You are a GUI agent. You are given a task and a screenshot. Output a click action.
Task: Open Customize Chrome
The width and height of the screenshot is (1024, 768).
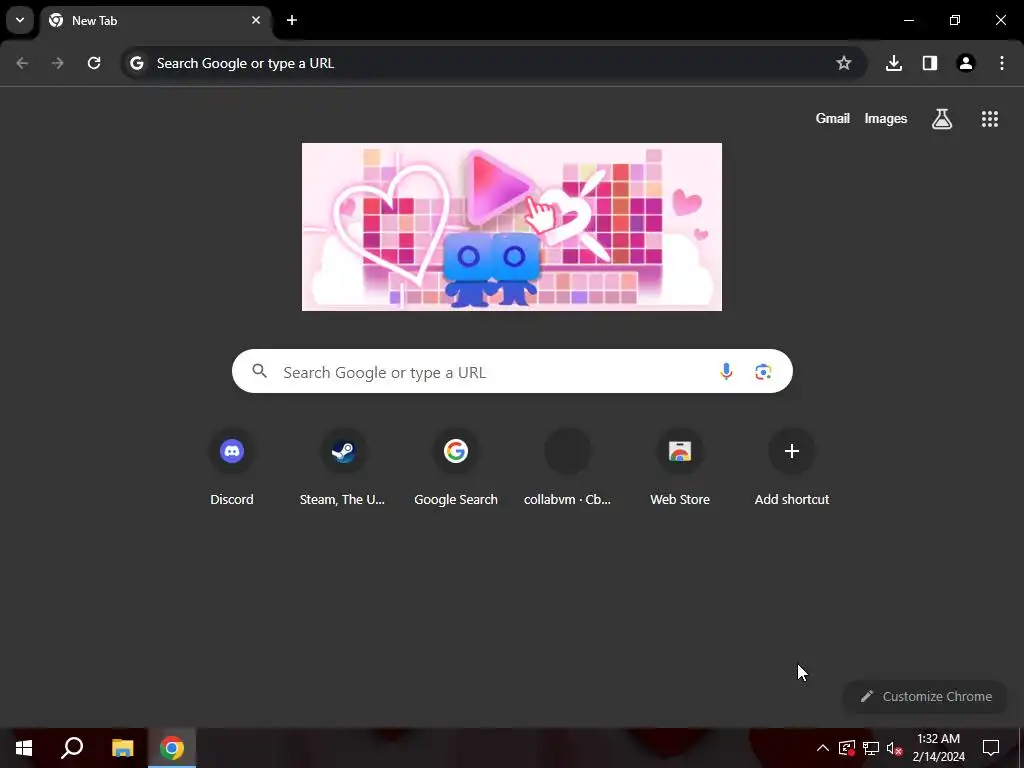[925, 696]
